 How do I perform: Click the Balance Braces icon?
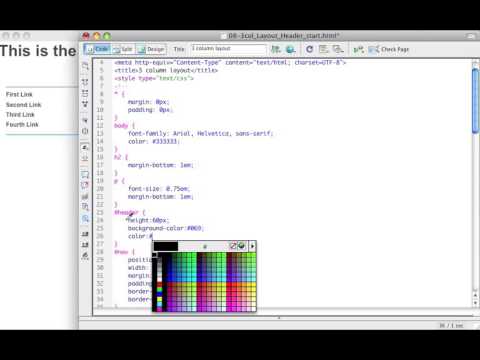85,131
